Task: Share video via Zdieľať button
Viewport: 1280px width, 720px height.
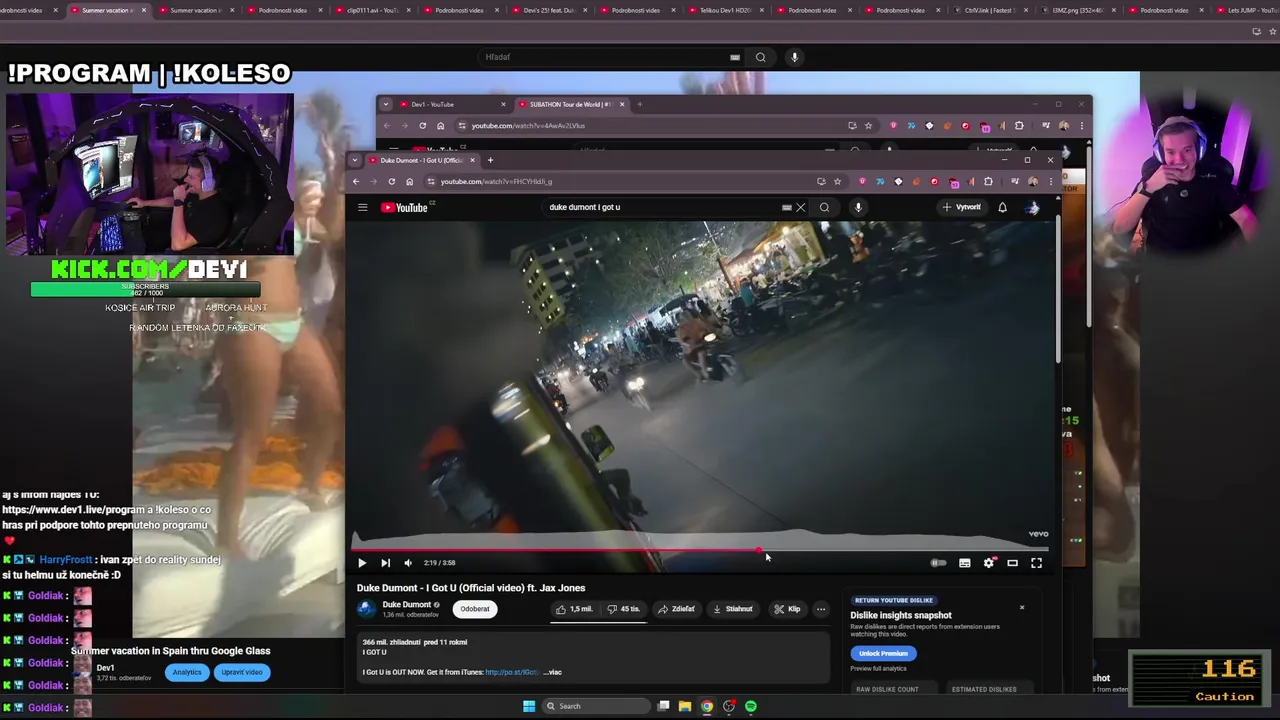Action: pos(676,609)
